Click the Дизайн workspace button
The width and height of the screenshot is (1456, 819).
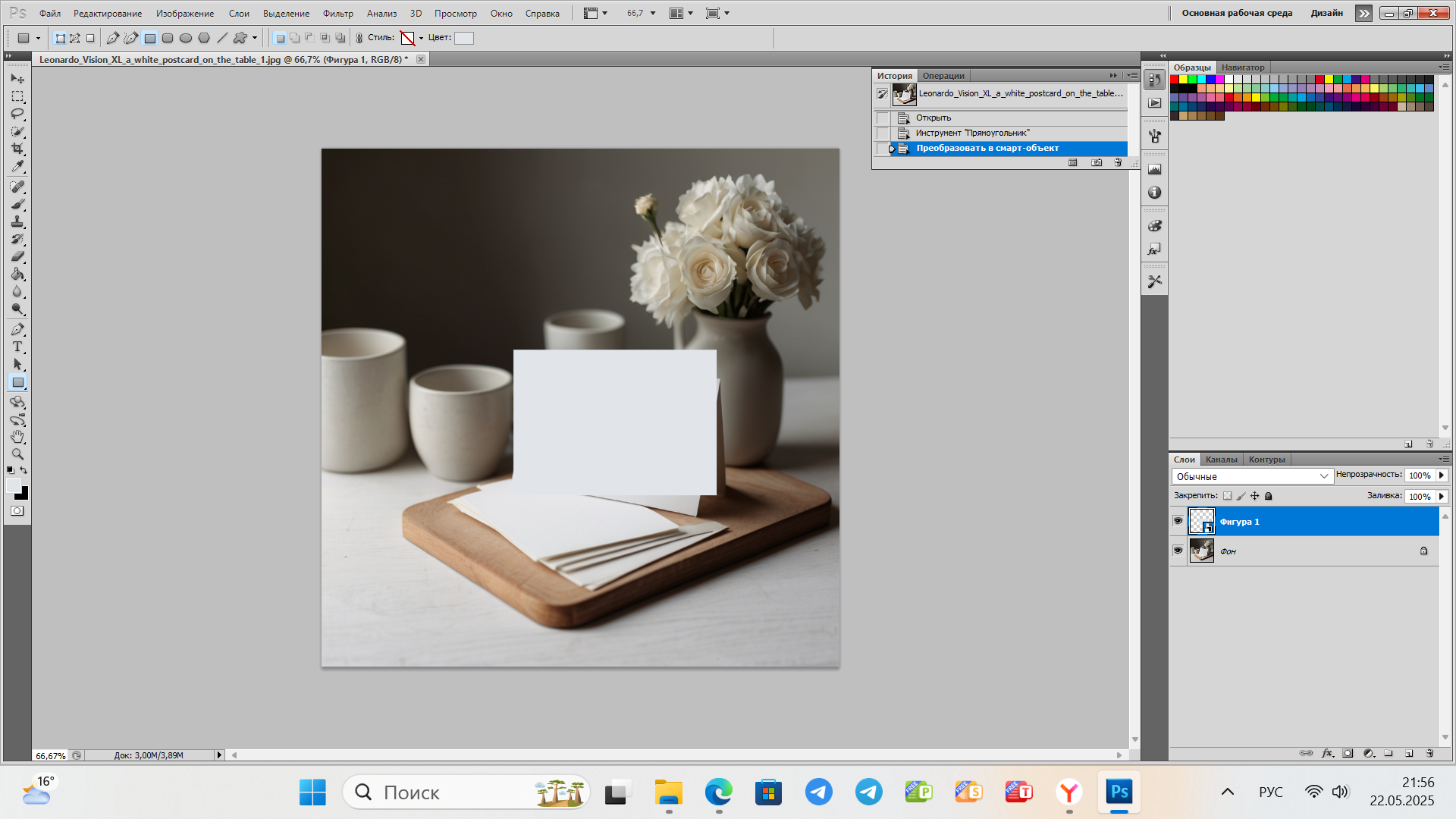click(1326, 13)
